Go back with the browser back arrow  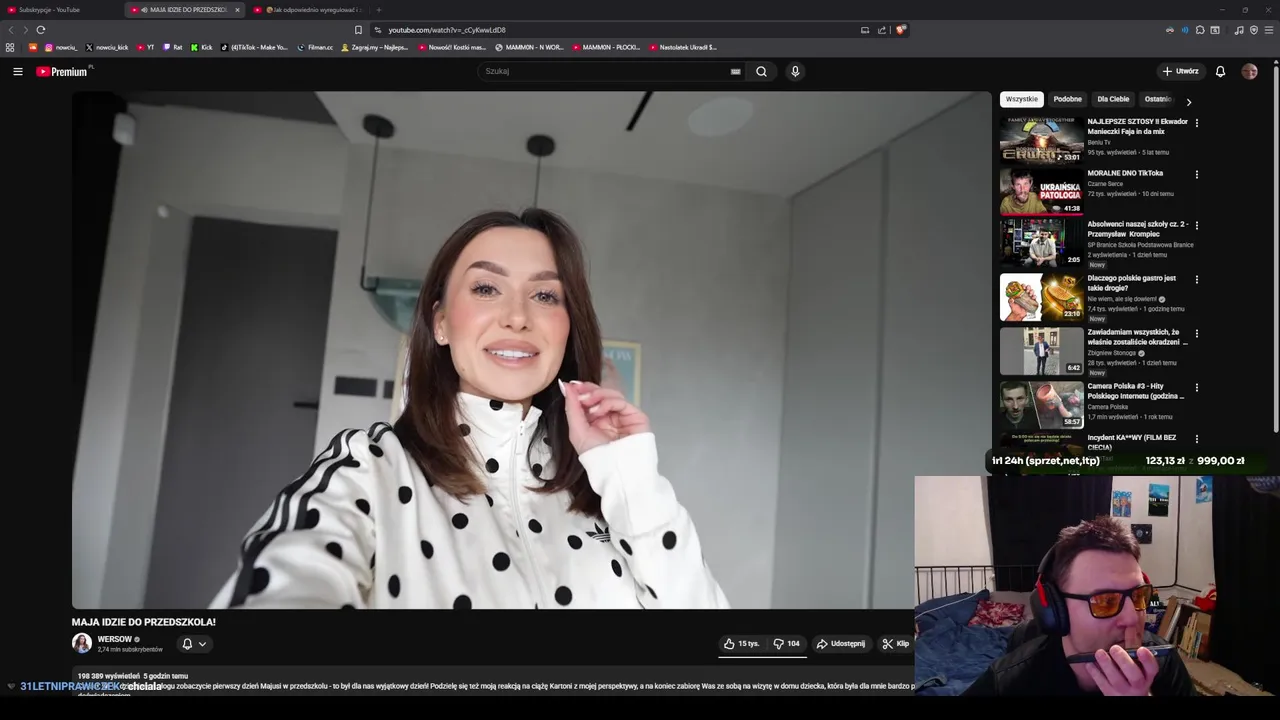pyautogui.click(x=11, y=30)
